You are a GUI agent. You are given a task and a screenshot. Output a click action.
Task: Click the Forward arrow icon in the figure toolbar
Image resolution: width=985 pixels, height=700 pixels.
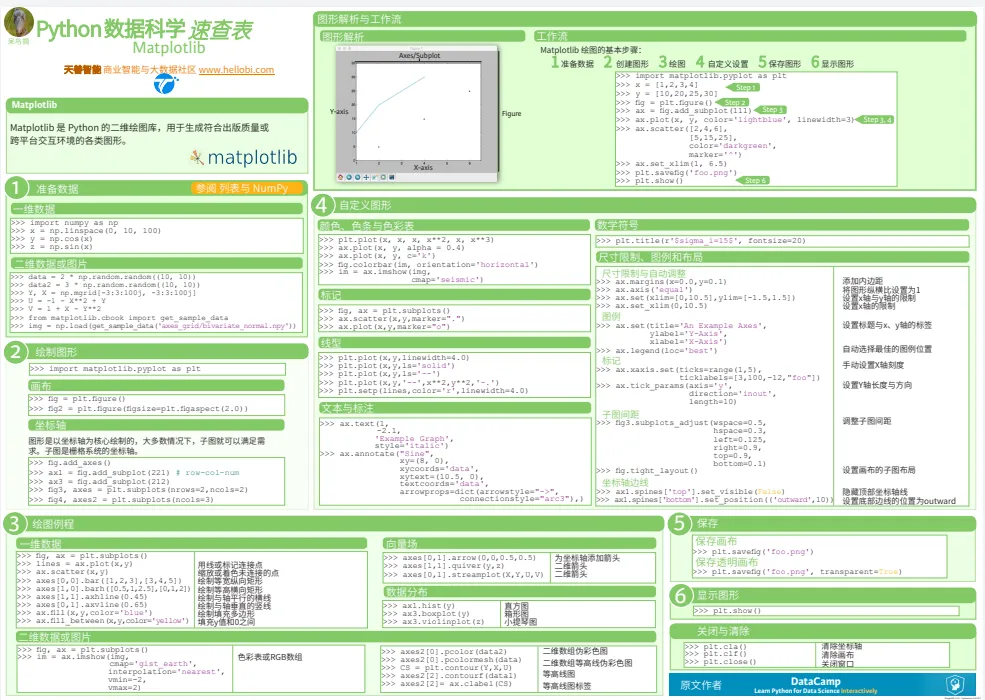click(x=357, y=177)
